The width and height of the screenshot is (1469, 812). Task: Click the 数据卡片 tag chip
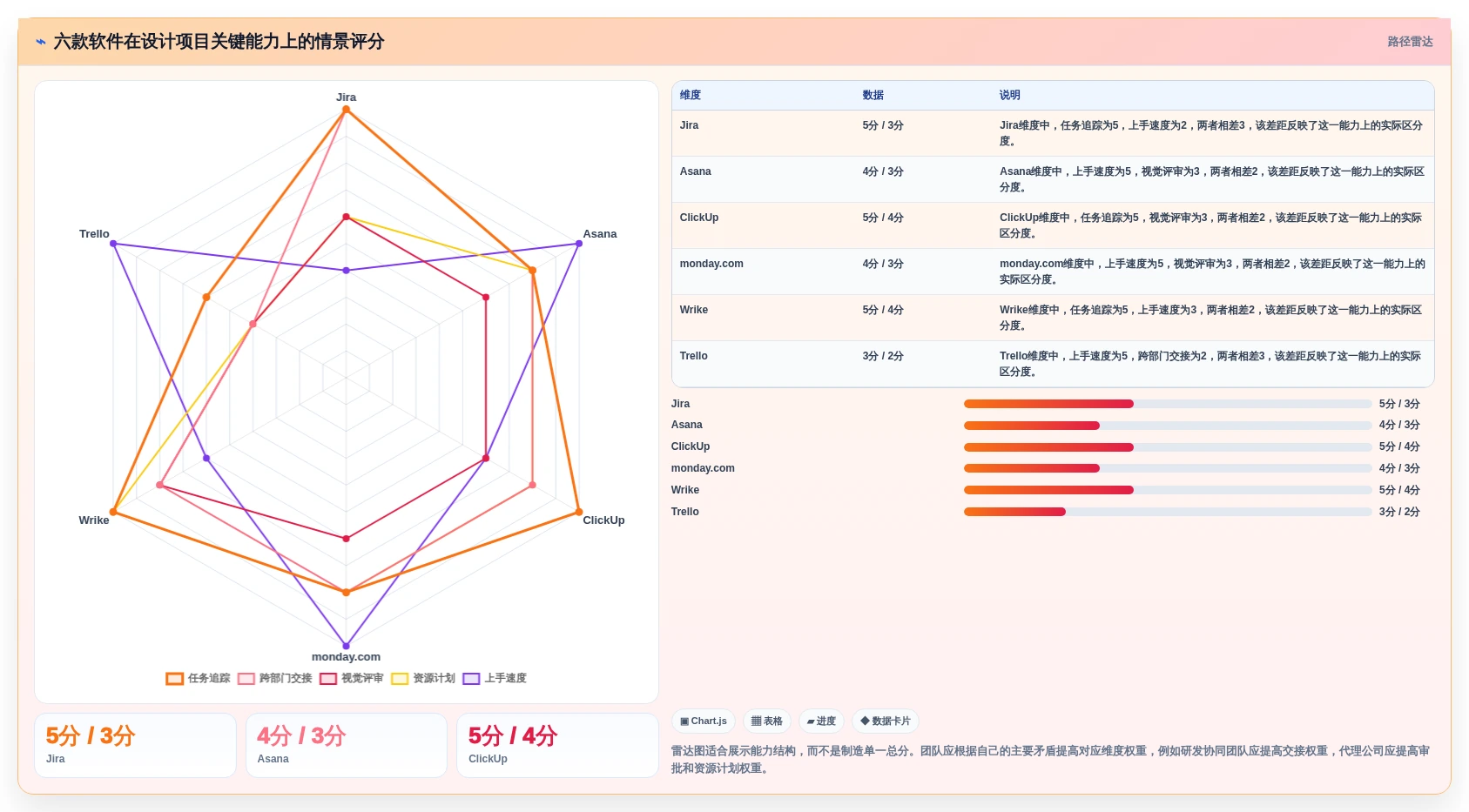(x=886, y=721)
